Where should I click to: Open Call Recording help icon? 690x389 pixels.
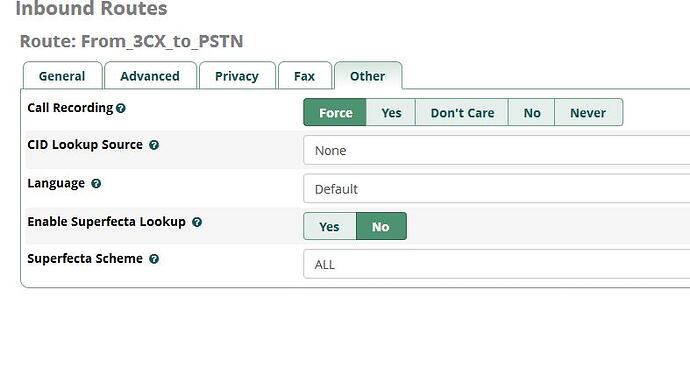click(121, 108)
